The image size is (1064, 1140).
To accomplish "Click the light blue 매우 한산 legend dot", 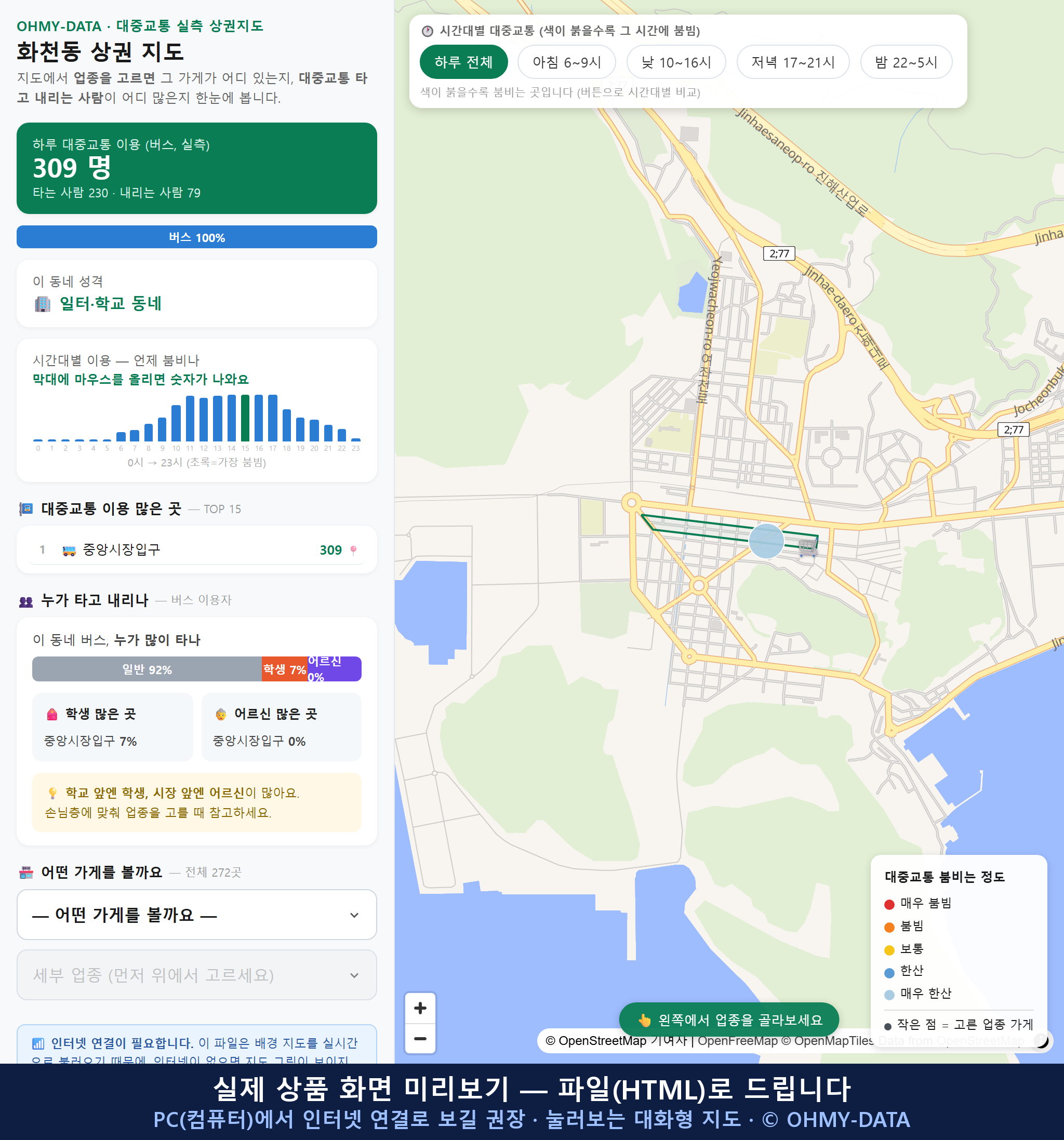I will pyautogui.click(x=889, y=995).
